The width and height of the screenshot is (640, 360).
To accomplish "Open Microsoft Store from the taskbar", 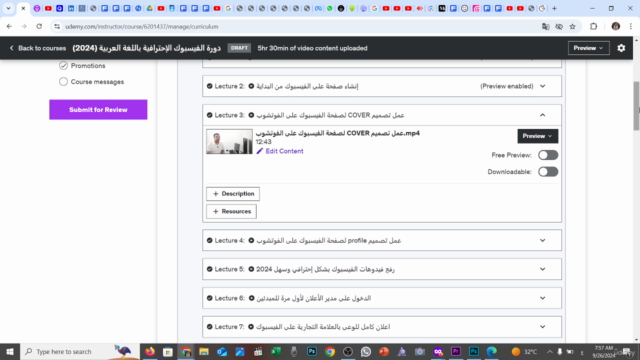I will [168, 351].
